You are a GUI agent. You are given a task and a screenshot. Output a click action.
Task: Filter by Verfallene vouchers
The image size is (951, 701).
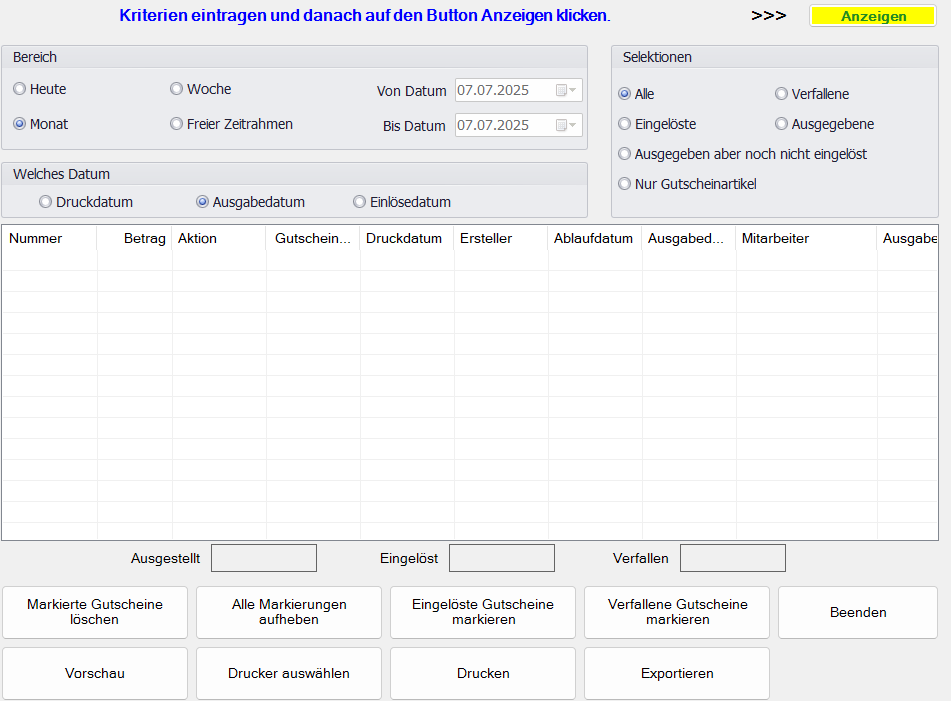[x=782, y=94]
